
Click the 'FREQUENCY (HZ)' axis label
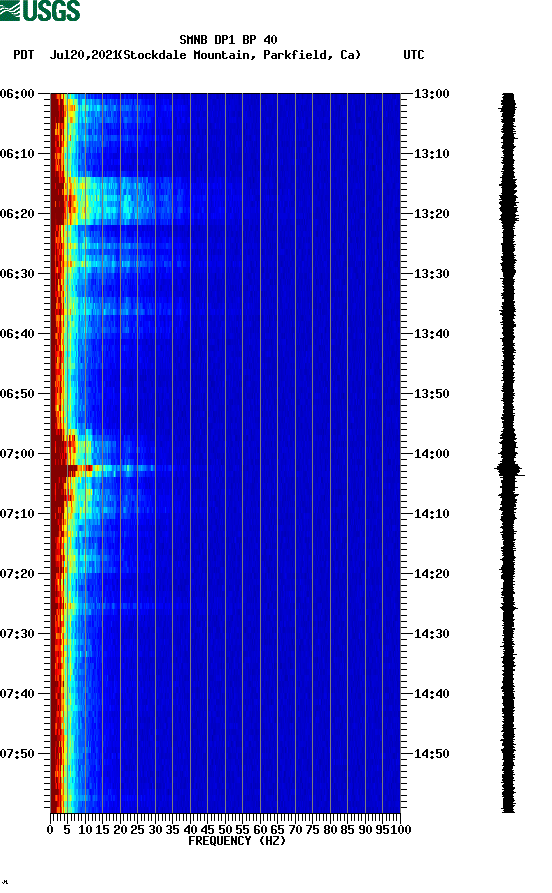236,841
